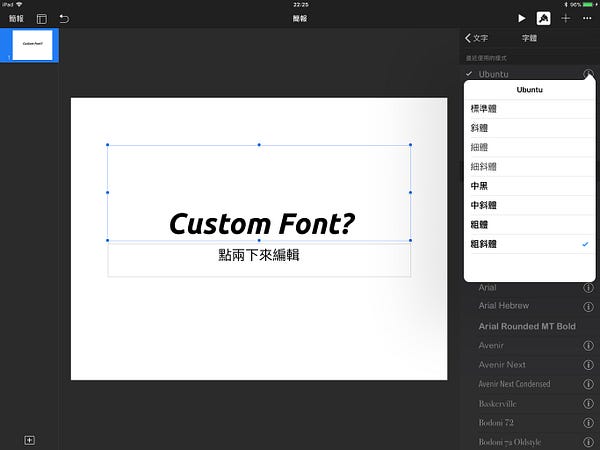Go back to the 文字 panel
This screenshot has width=600, height=450.
(x=476, y=38)
